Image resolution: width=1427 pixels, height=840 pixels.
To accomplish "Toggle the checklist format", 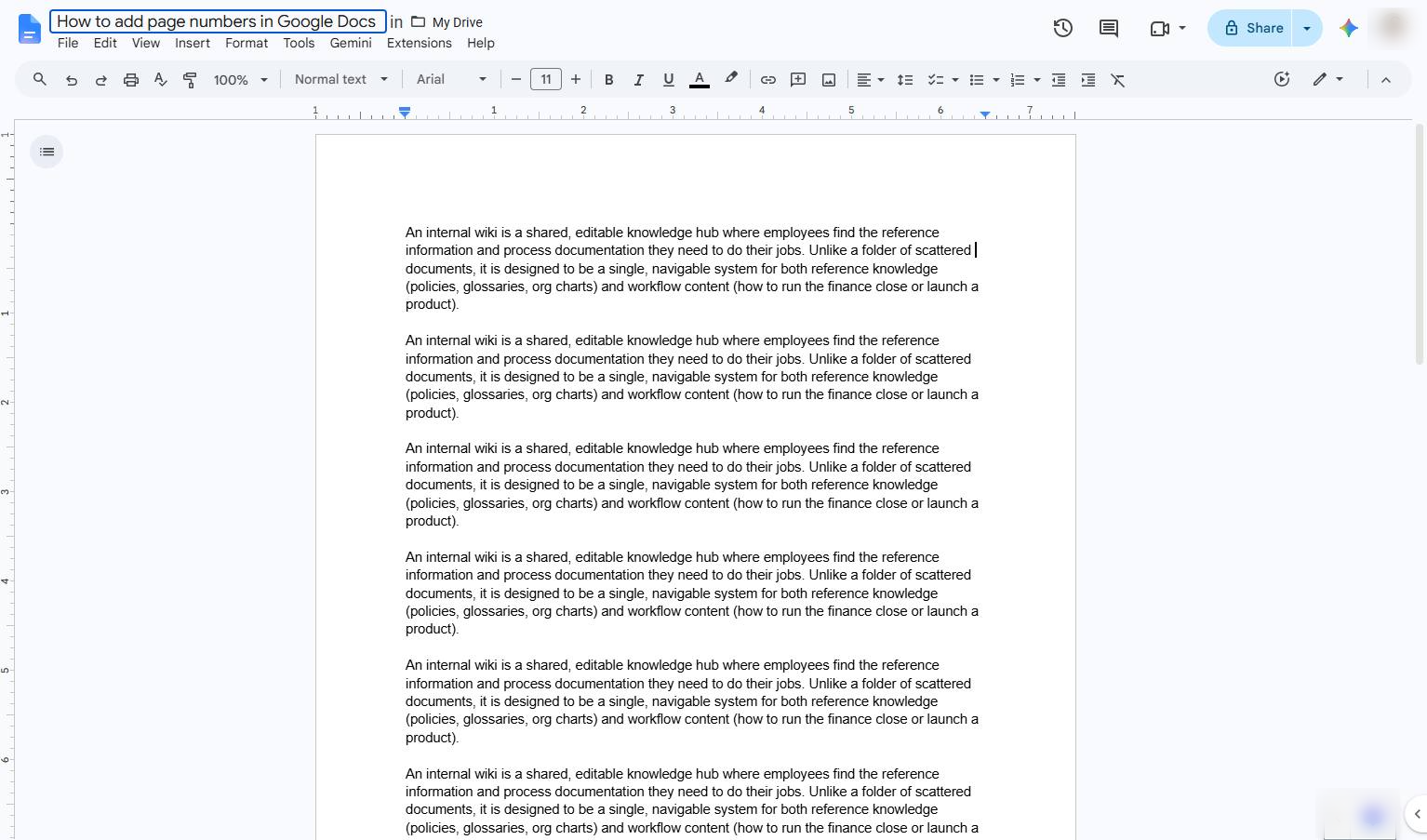I will point(935,80).
